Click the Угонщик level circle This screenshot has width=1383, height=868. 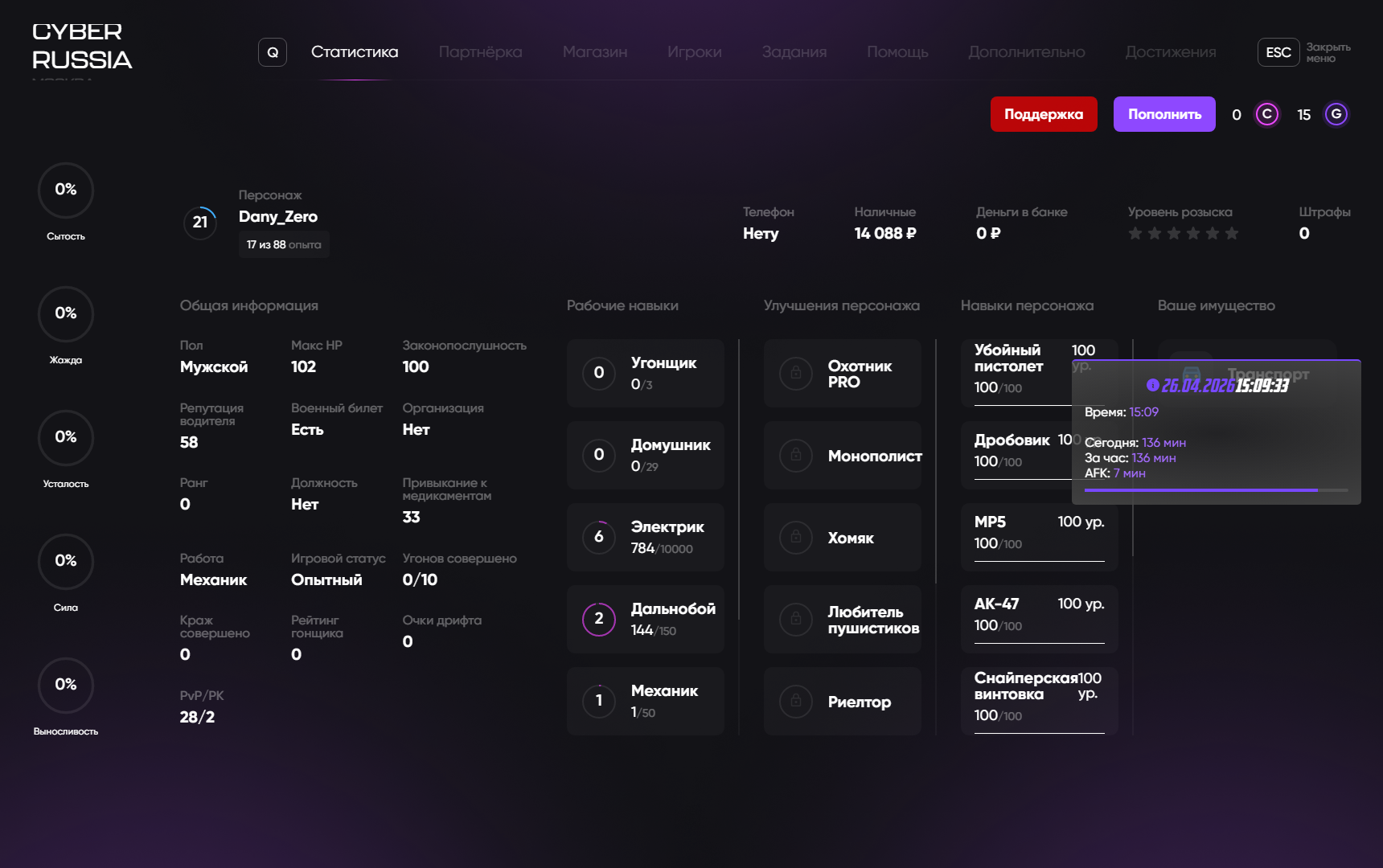coord(599,374)
